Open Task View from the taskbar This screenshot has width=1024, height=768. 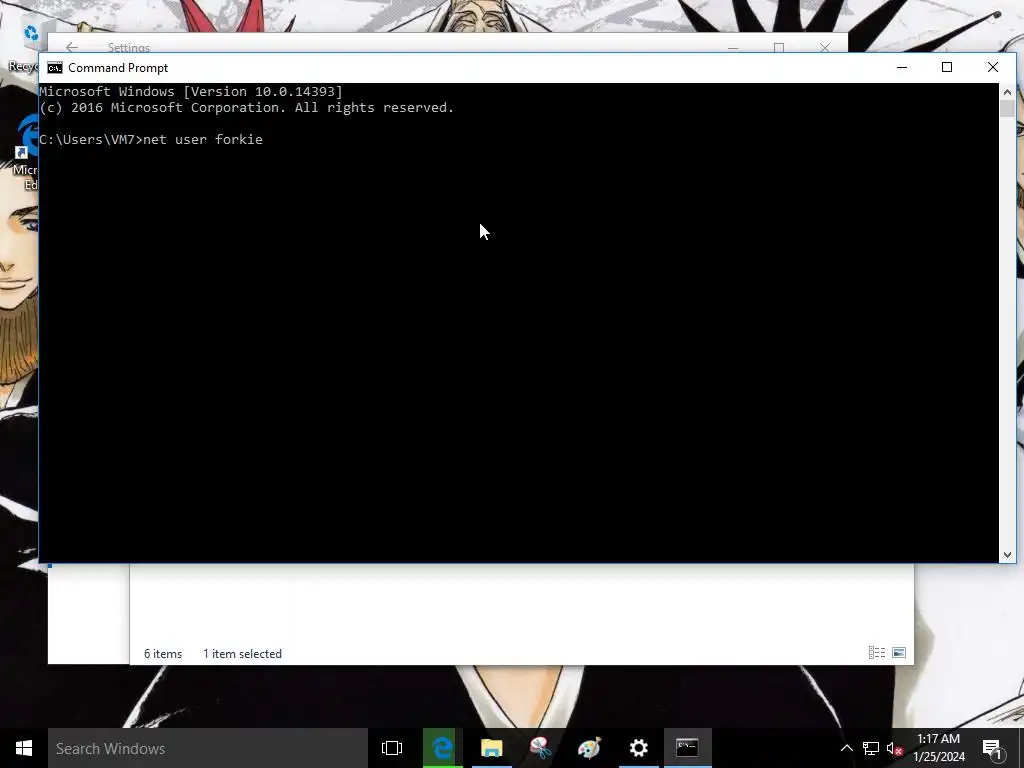click(x=392, y=748)
